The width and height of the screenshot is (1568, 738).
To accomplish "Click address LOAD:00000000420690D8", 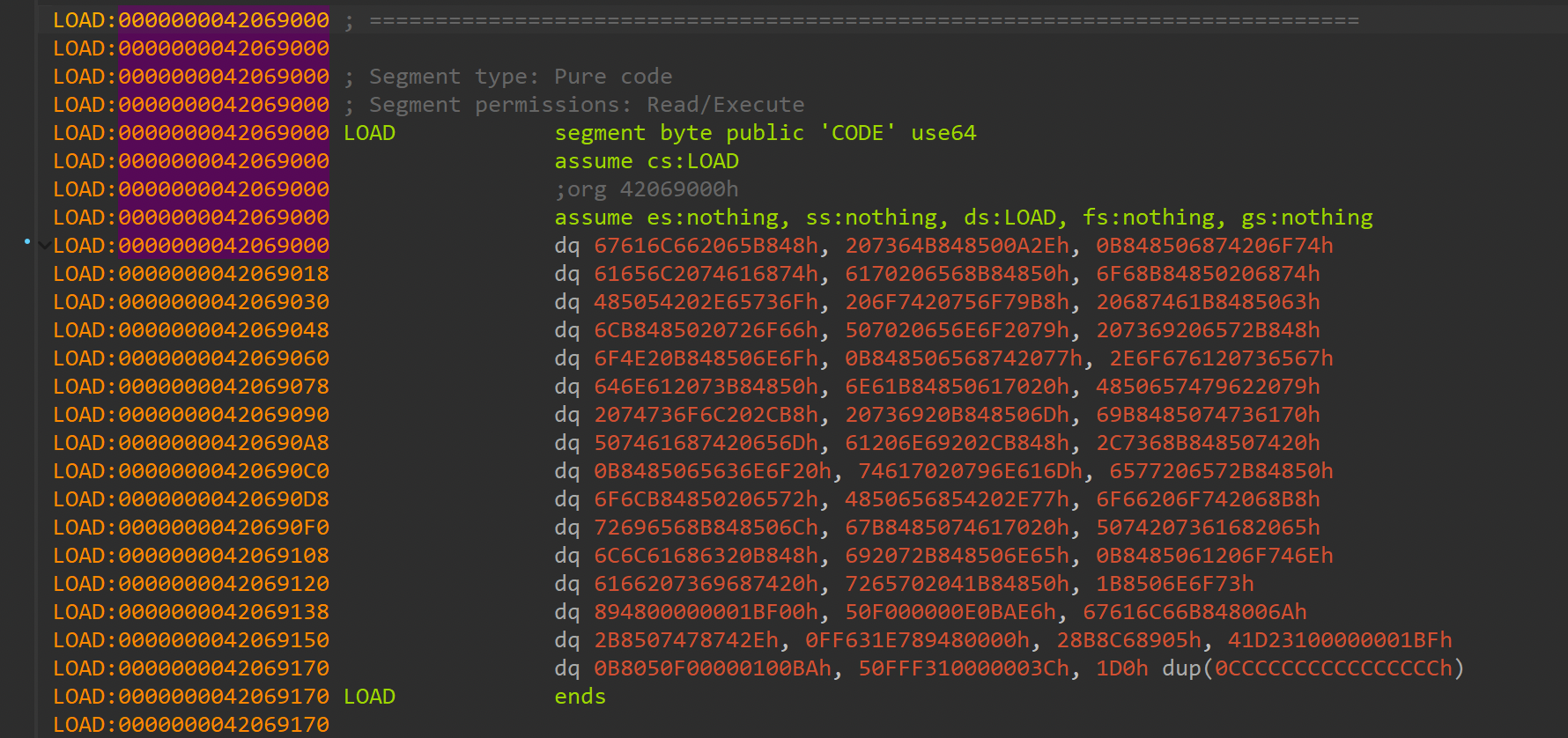I will coord(191,499).
